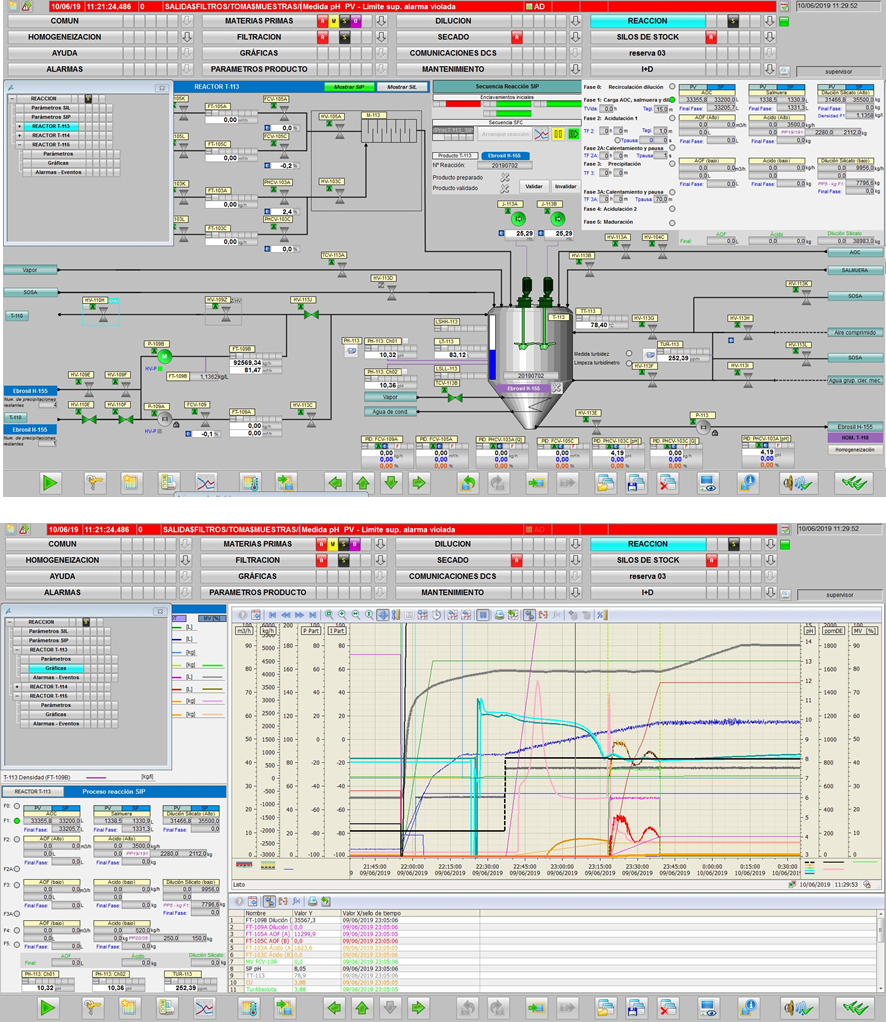
Task: Expand REACTOR T-114 node in trend screen tree
Action: click(x=18, y=686)
